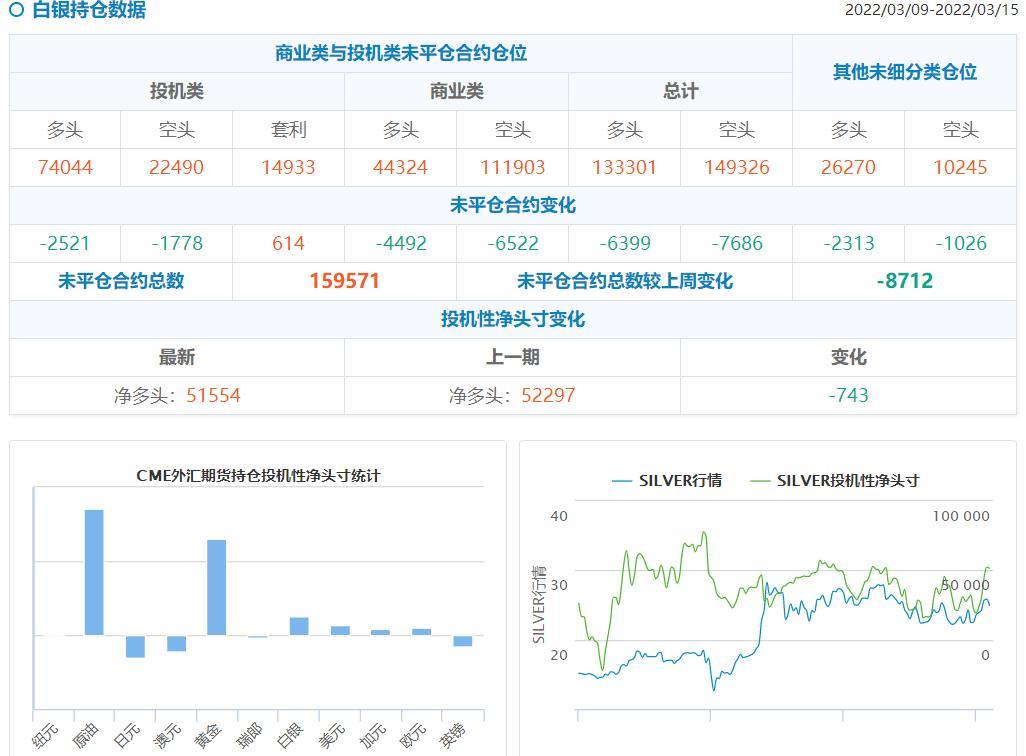This screenshot has width=1026, height=756.
Task: Click the 英镑 bar in the chart
Action: (x=462, y=641)
